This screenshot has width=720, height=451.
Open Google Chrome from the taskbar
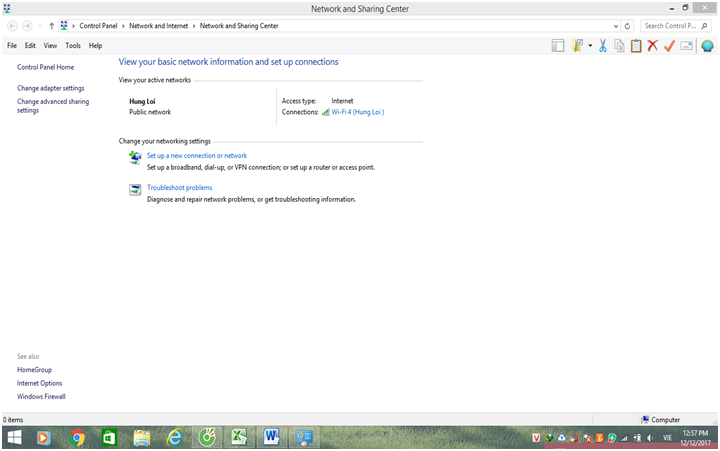[77, 438]
